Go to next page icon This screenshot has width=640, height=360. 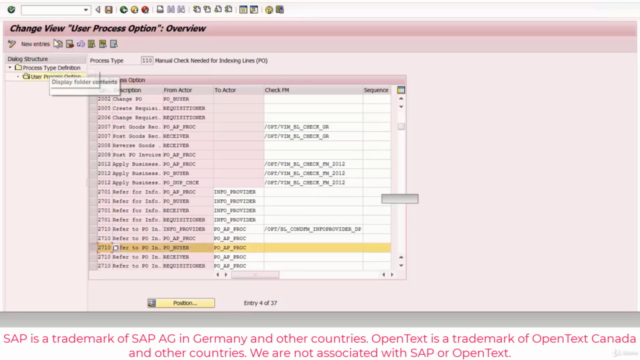pyautogui.click(x=218, y=9)
